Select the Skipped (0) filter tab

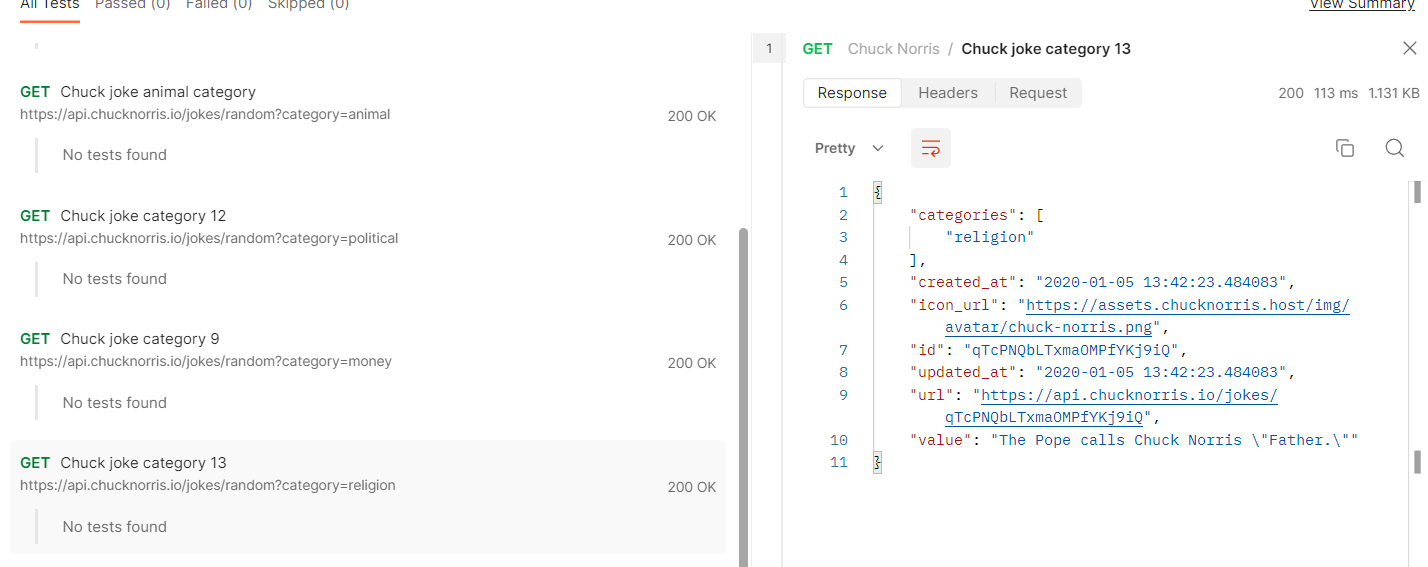click(308, 5)
